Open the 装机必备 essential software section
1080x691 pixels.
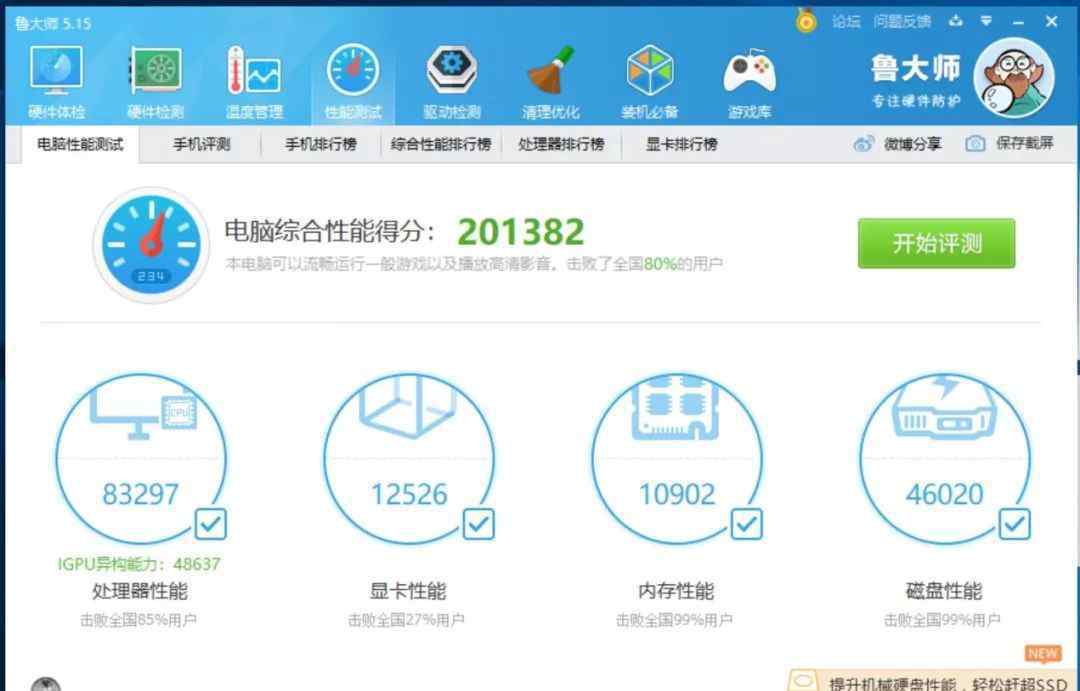click(x=650, y=81)
